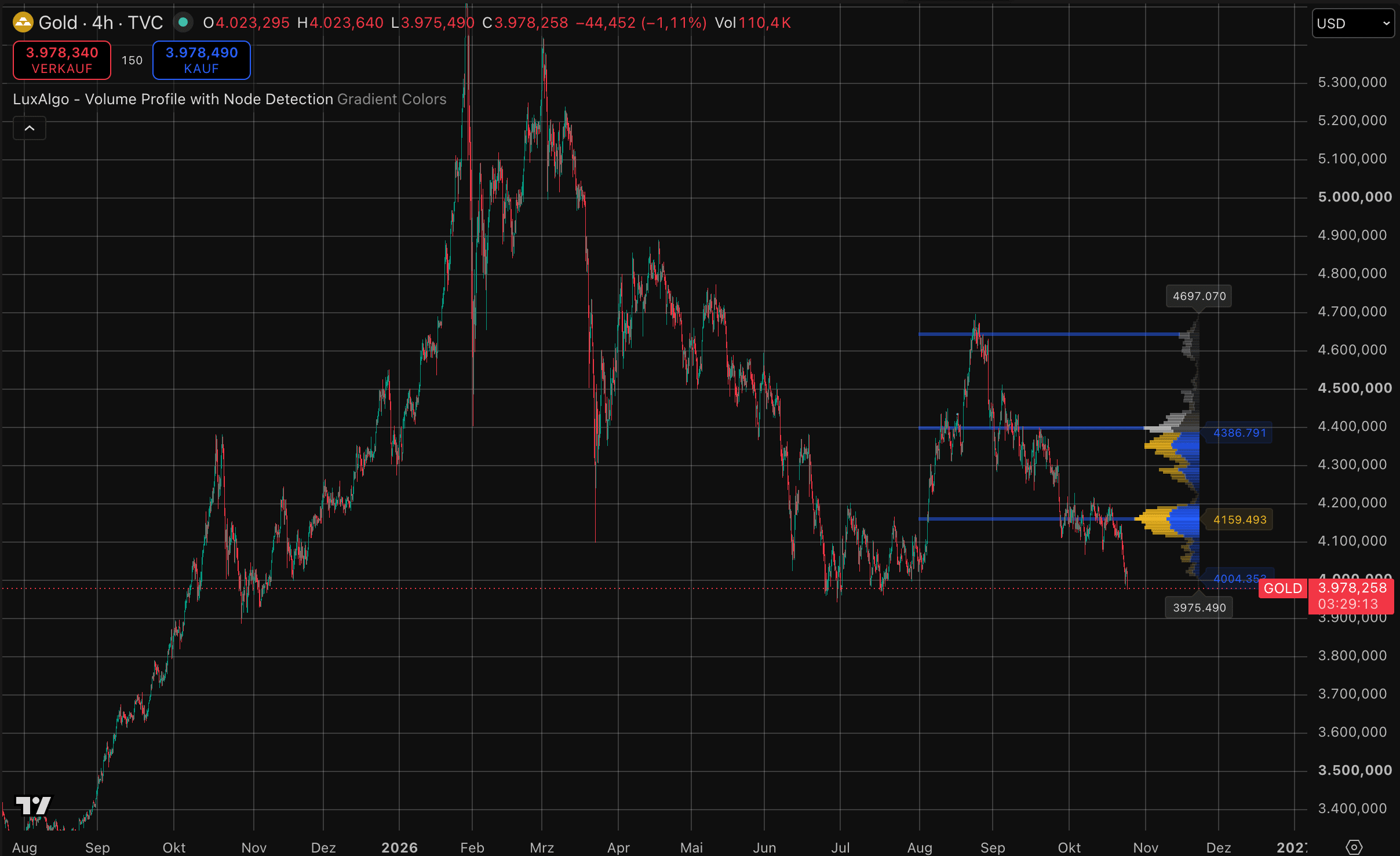The height and width of the screenshot is (856, 1400).
Task: Click the 4004.352 volume node label
Action: click(x=1240, y=578)
